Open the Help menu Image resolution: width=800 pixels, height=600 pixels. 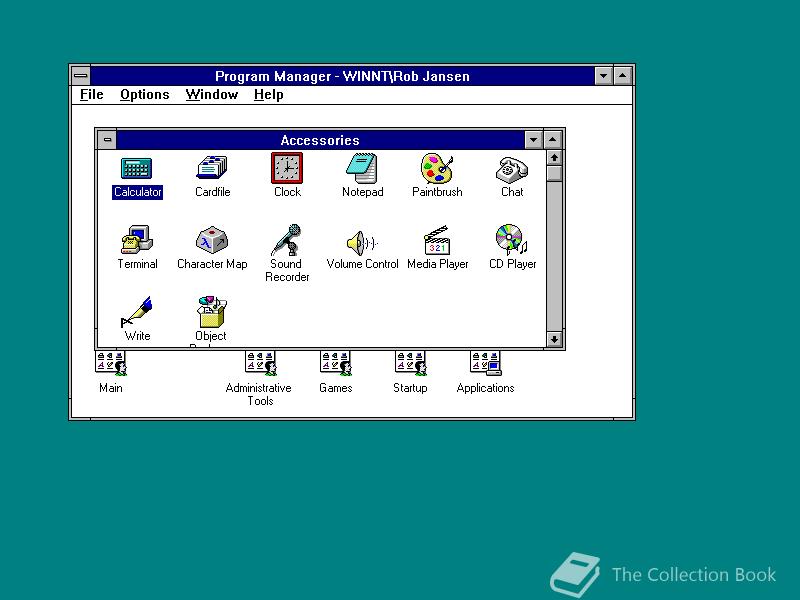coord(268,95)
